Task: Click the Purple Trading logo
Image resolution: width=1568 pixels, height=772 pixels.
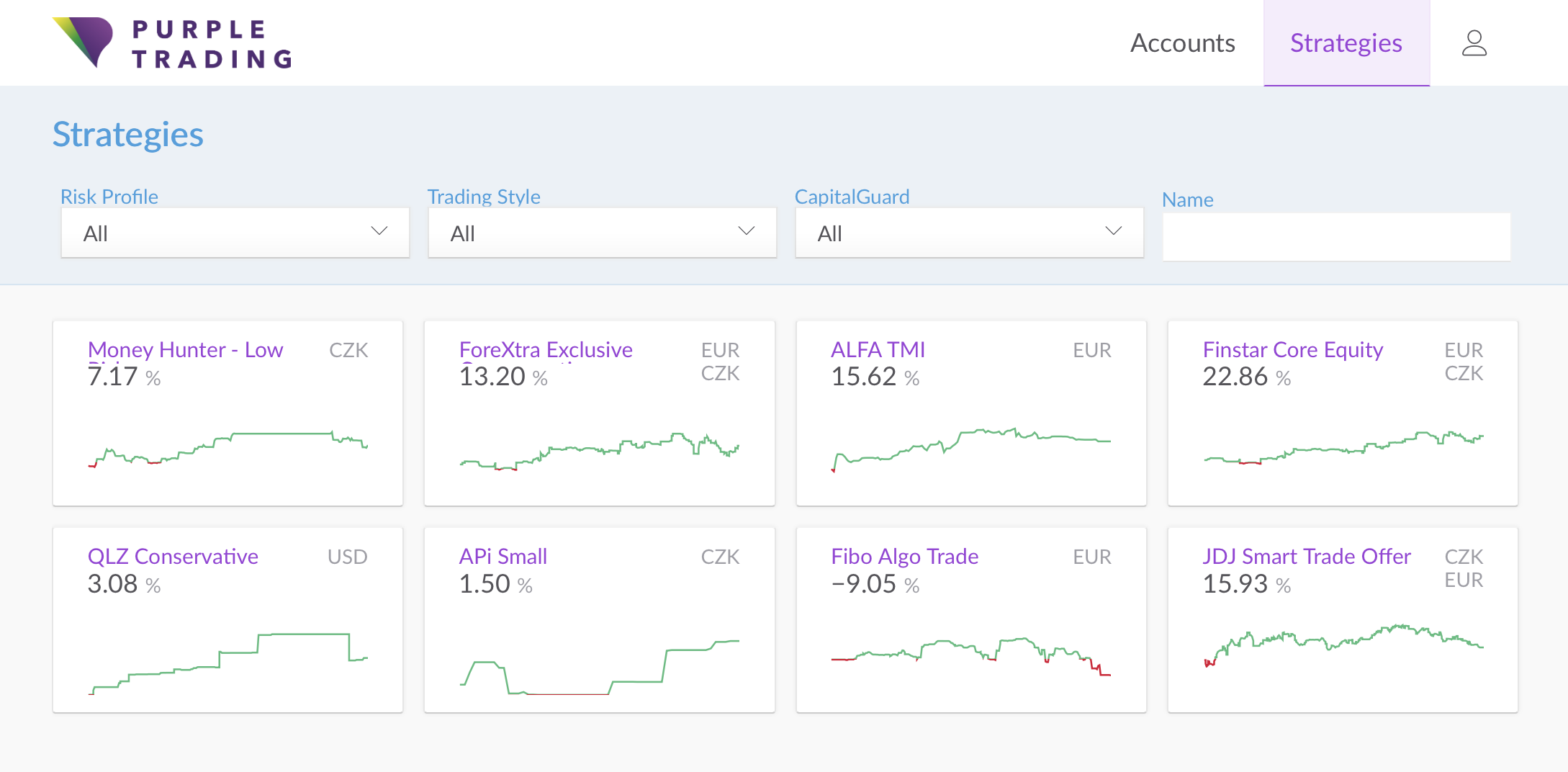Action: [173, 43]
